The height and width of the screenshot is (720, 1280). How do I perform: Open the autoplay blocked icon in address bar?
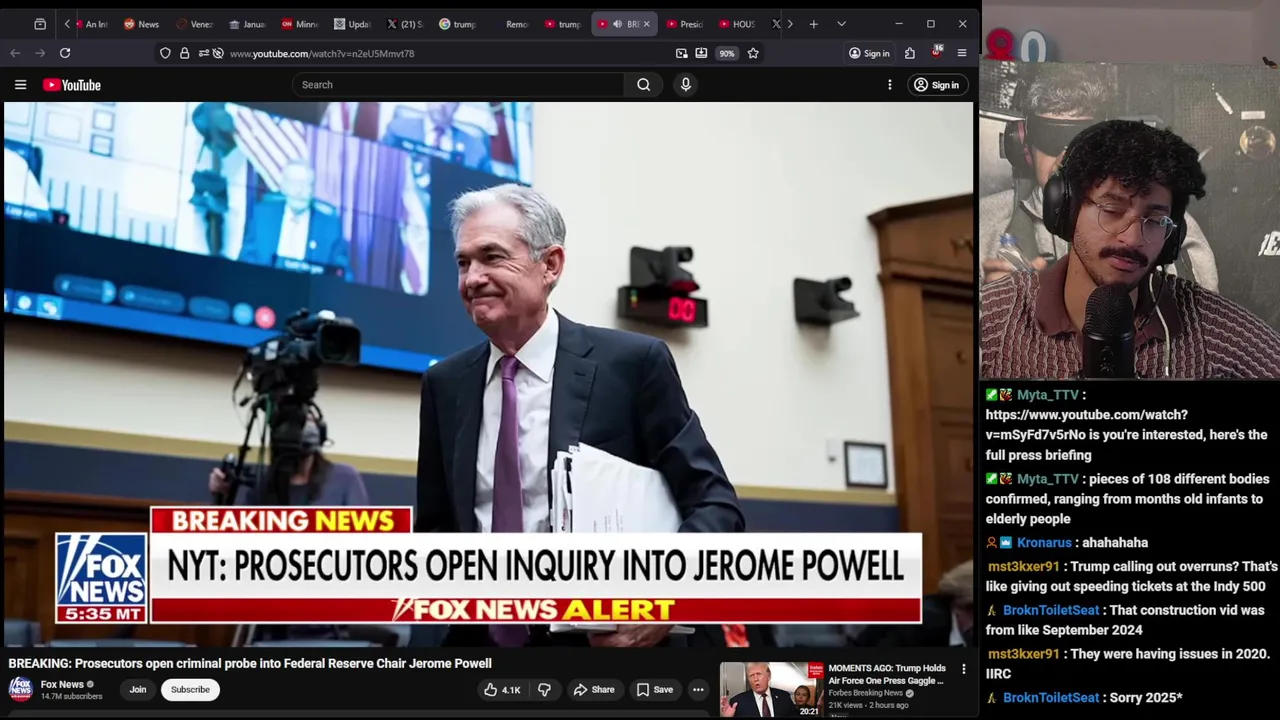coord(218,53)
